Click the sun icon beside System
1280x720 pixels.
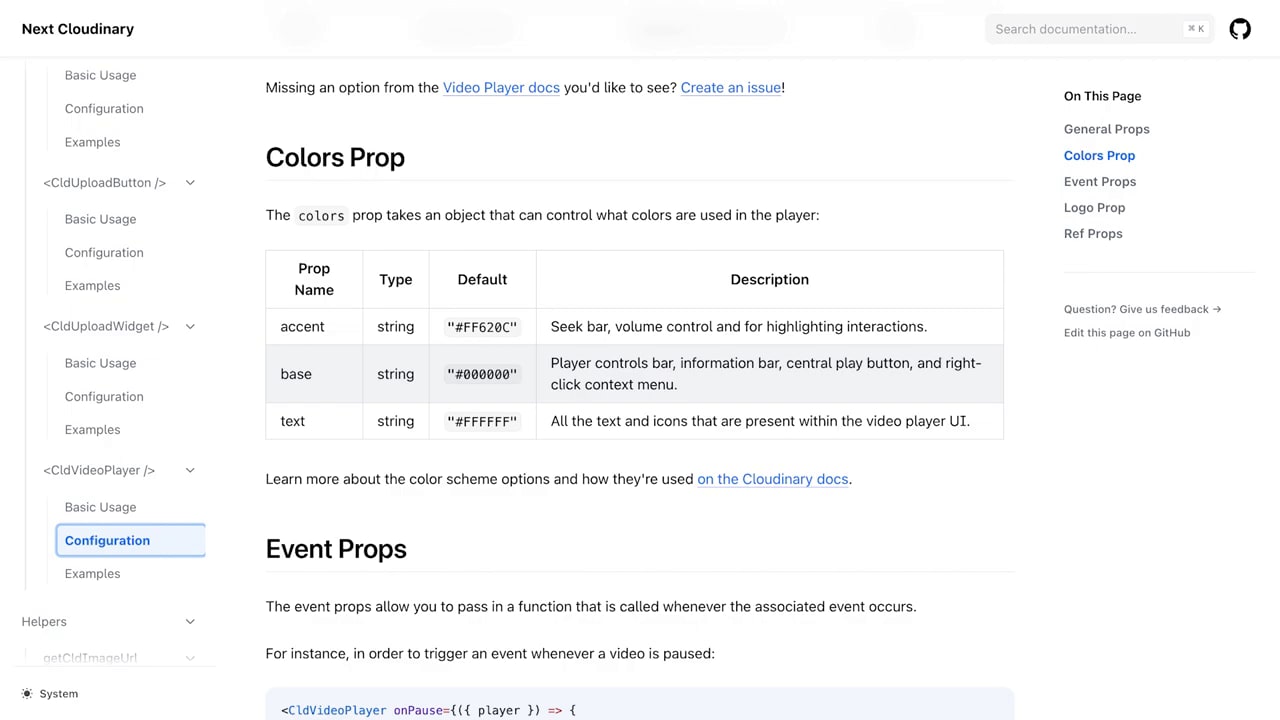pyautogui.click(x=27, y=694)
